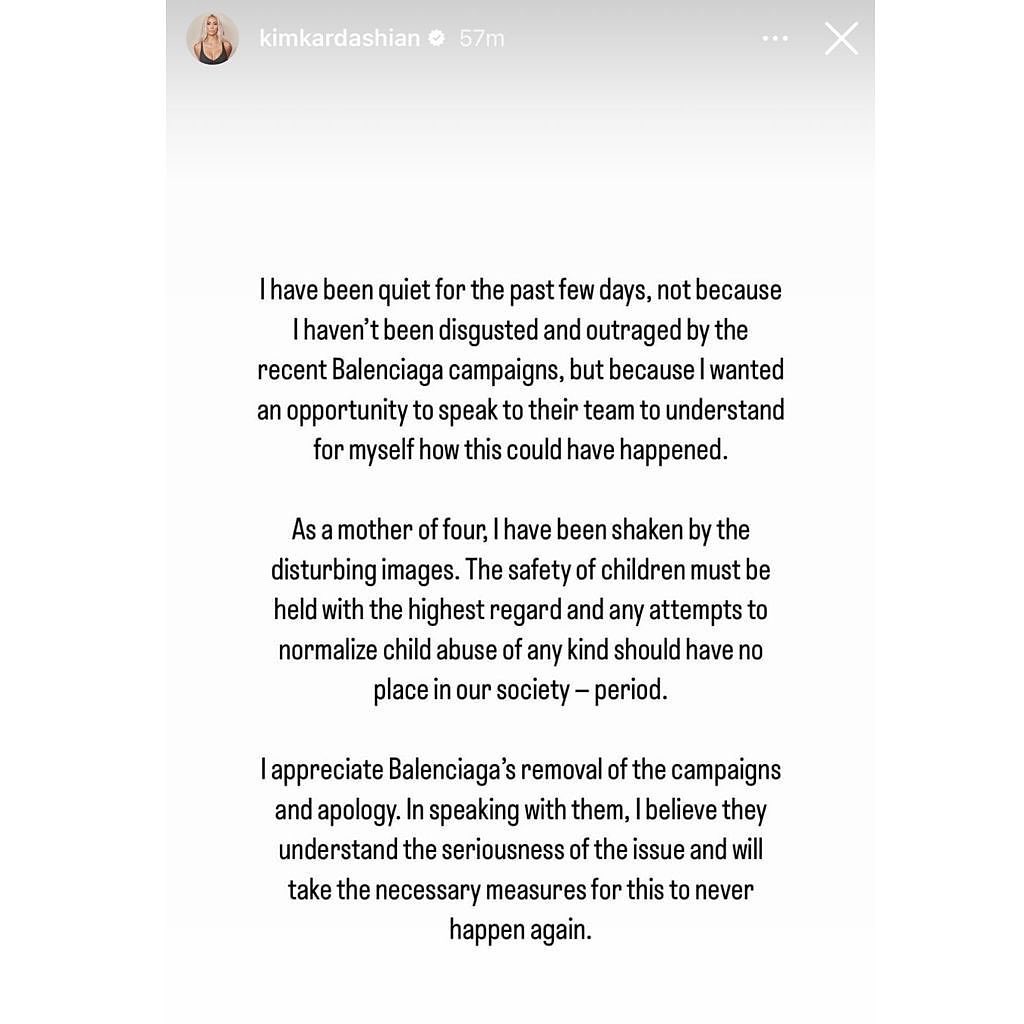Click the blue verified badge icon

pos(436,38)
